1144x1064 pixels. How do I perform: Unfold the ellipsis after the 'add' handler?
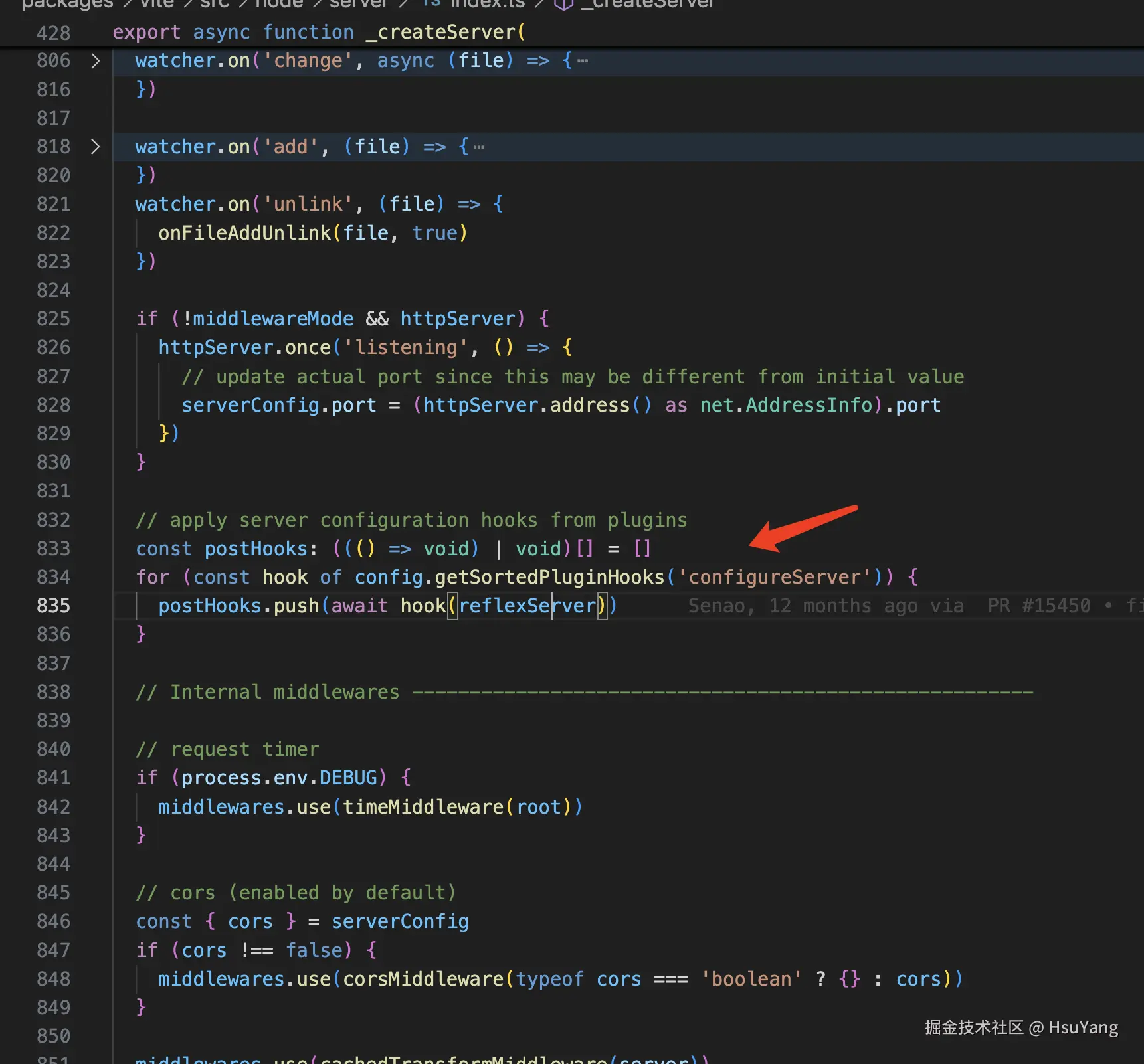click(479, 147)
